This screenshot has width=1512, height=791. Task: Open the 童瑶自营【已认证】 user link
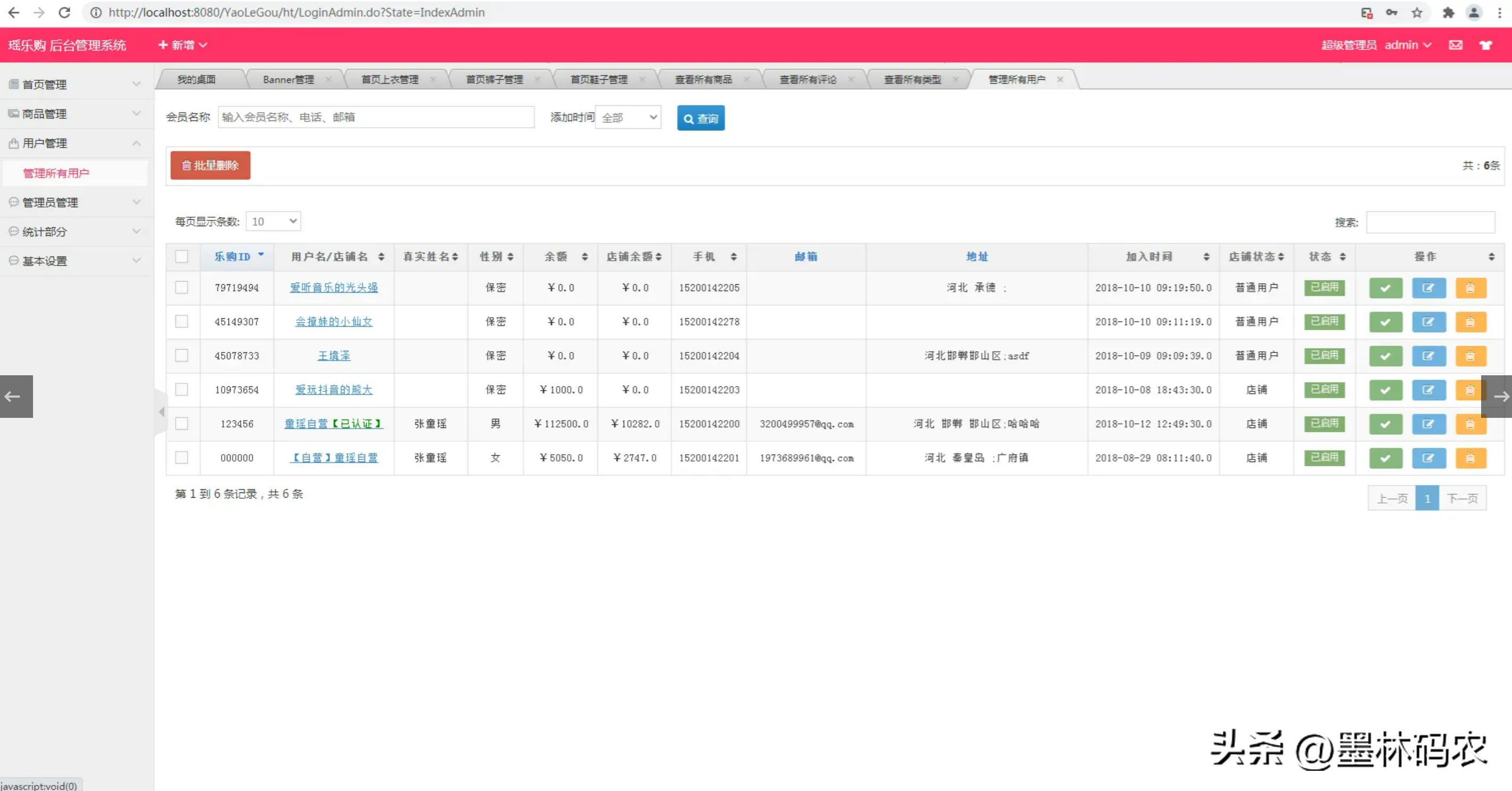click(333, 424)
